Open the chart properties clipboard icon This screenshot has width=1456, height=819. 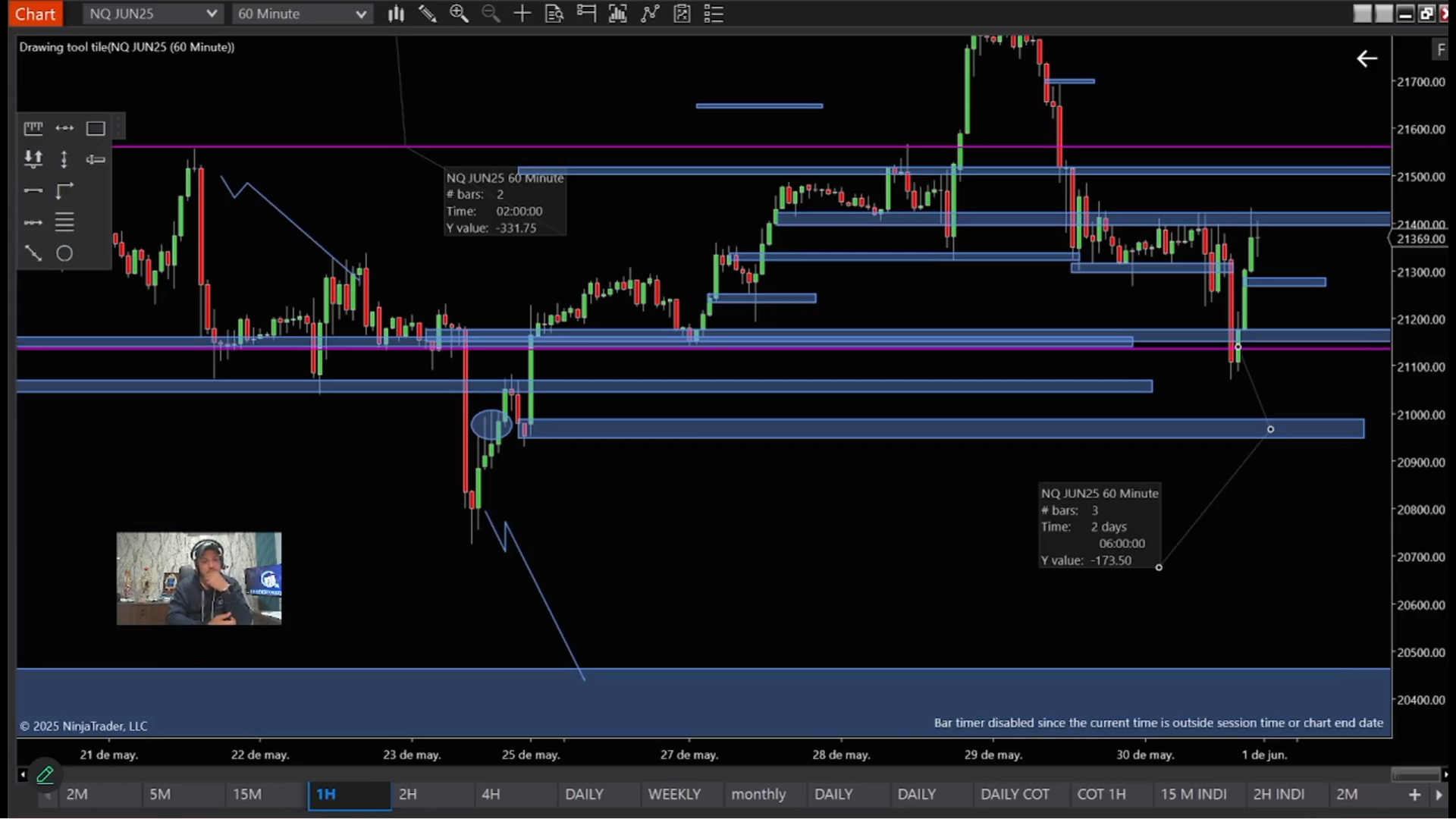[x=682, y=14]
